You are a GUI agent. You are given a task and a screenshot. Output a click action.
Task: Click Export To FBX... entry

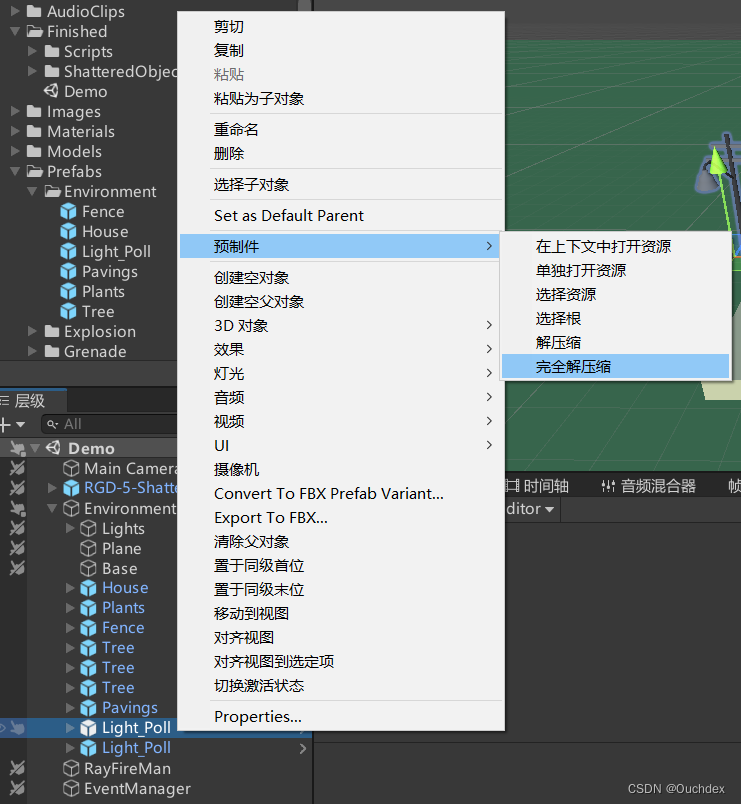pos(341,517)
